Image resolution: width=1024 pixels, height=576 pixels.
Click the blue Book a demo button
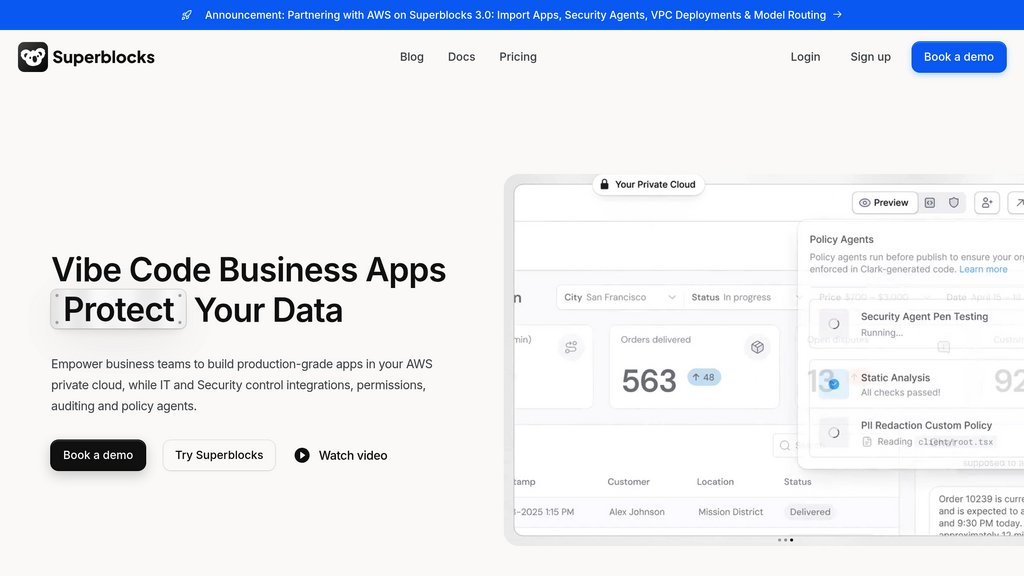click(959, 57)
